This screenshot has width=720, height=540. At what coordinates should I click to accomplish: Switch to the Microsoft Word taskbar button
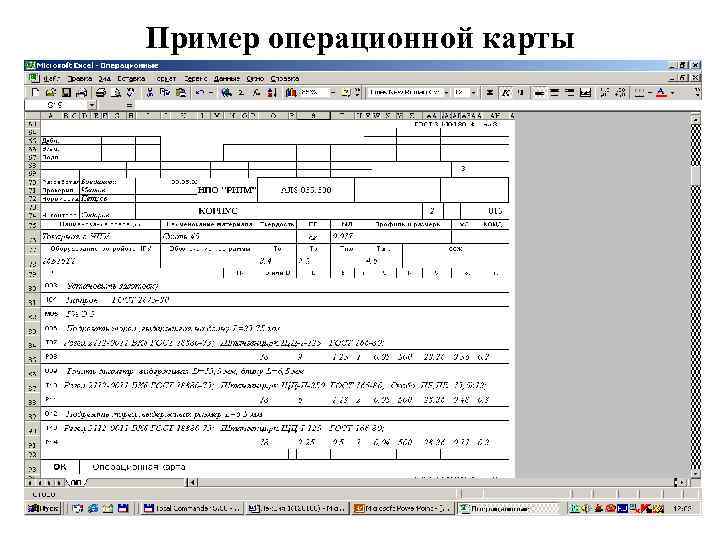[297, 508]
